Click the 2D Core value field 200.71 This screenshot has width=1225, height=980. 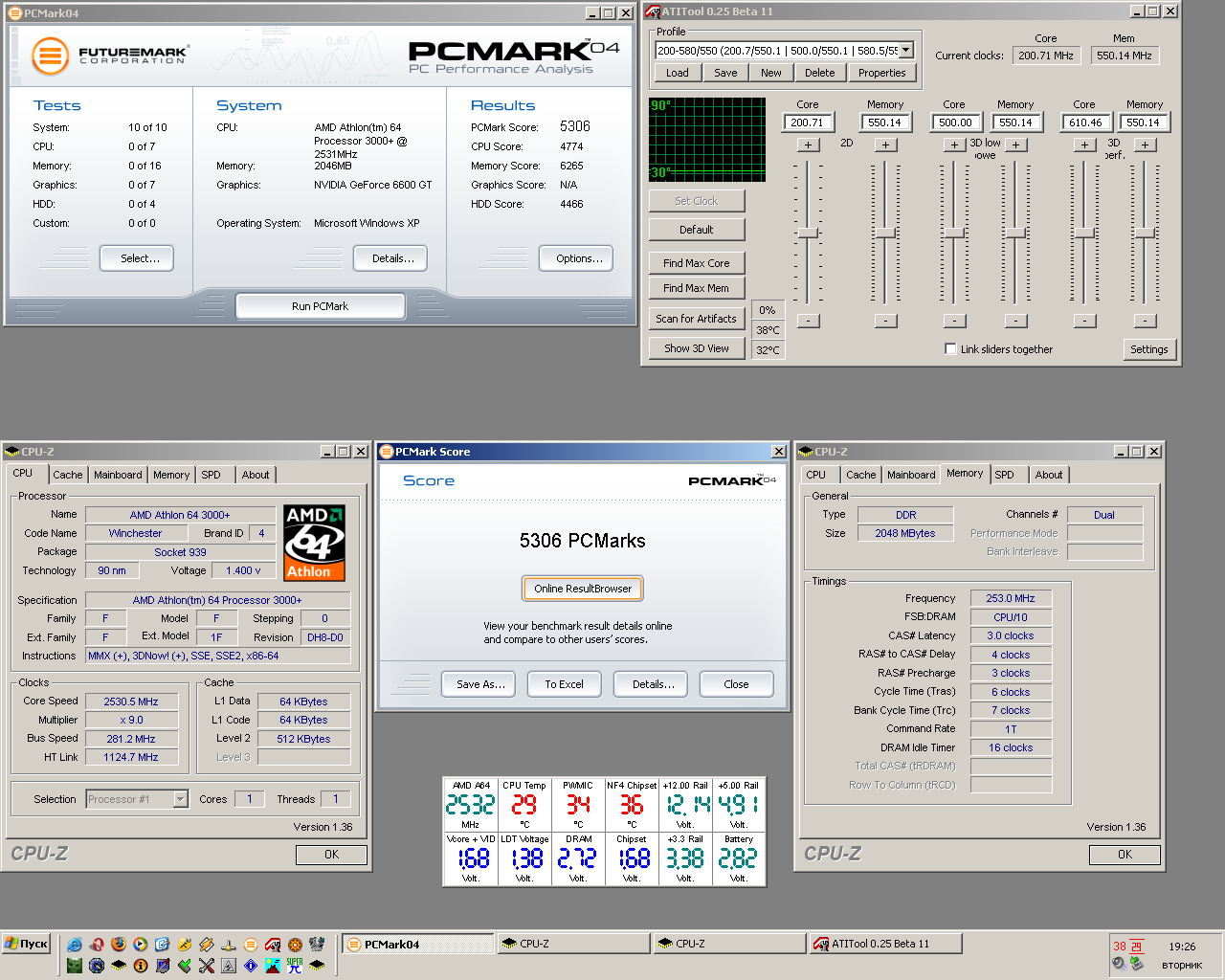click(x=808, y=122)
